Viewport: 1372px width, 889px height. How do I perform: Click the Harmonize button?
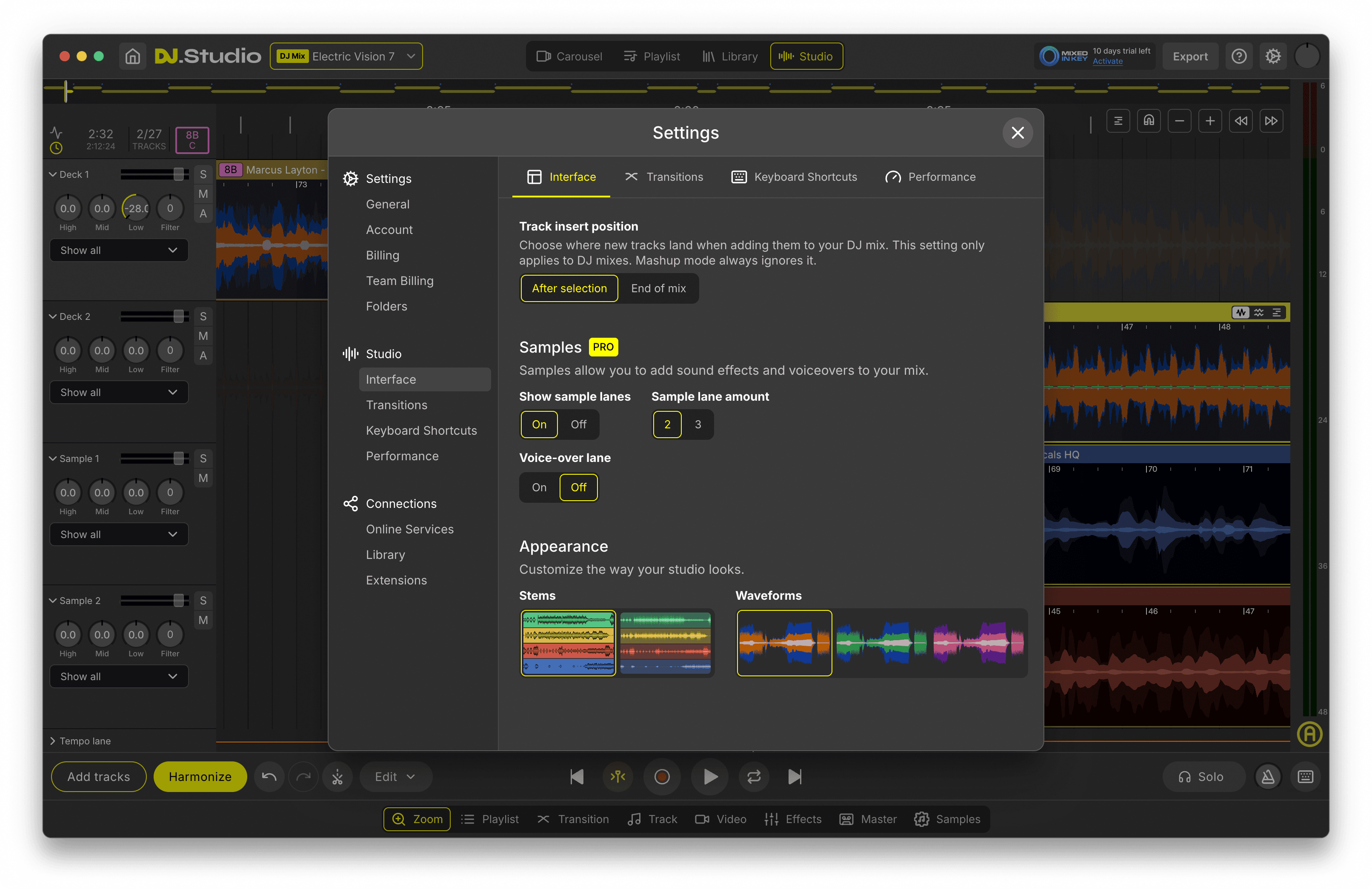pos(200,777)
